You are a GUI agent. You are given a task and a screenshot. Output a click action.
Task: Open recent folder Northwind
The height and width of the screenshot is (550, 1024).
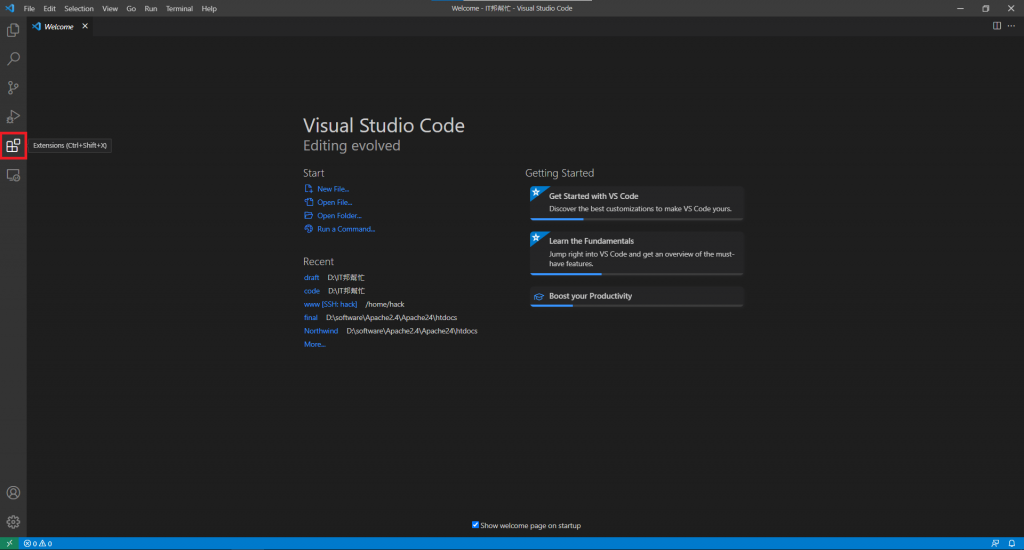point(321,331)
